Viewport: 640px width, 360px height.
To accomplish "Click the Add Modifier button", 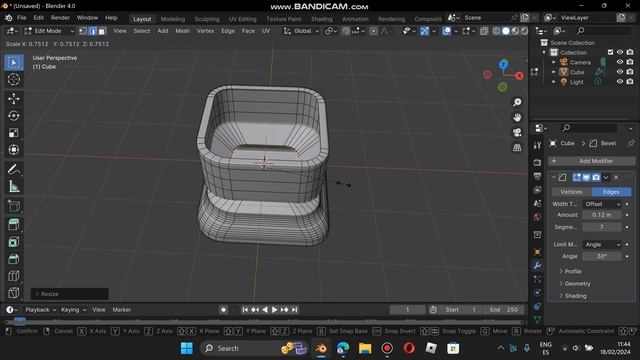I will tap(591, 161).
